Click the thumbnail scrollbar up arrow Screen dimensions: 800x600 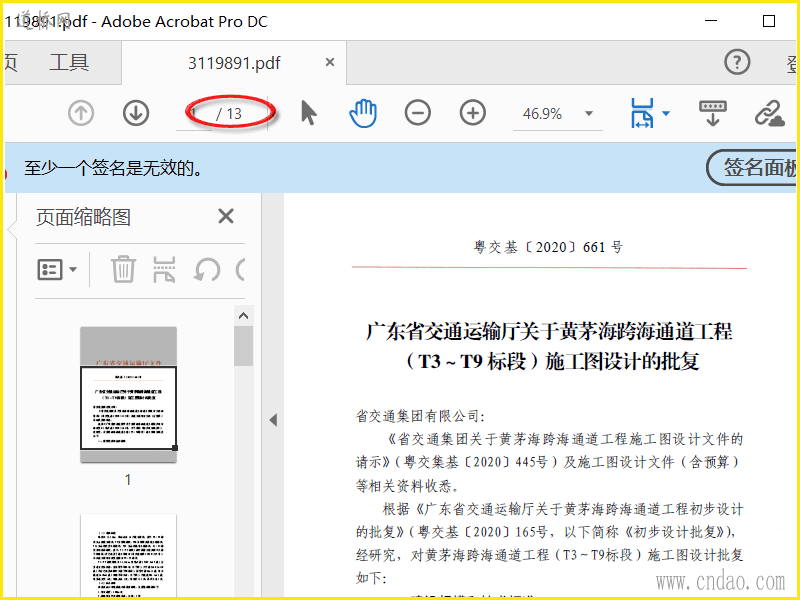pos(243,316)
